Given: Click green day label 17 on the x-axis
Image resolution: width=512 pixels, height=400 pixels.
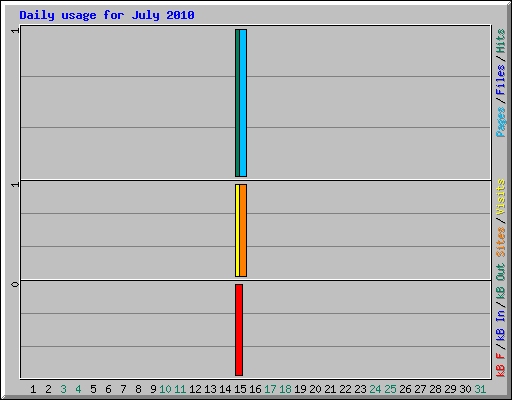Looking at the screenshot, I should [270, 389].
